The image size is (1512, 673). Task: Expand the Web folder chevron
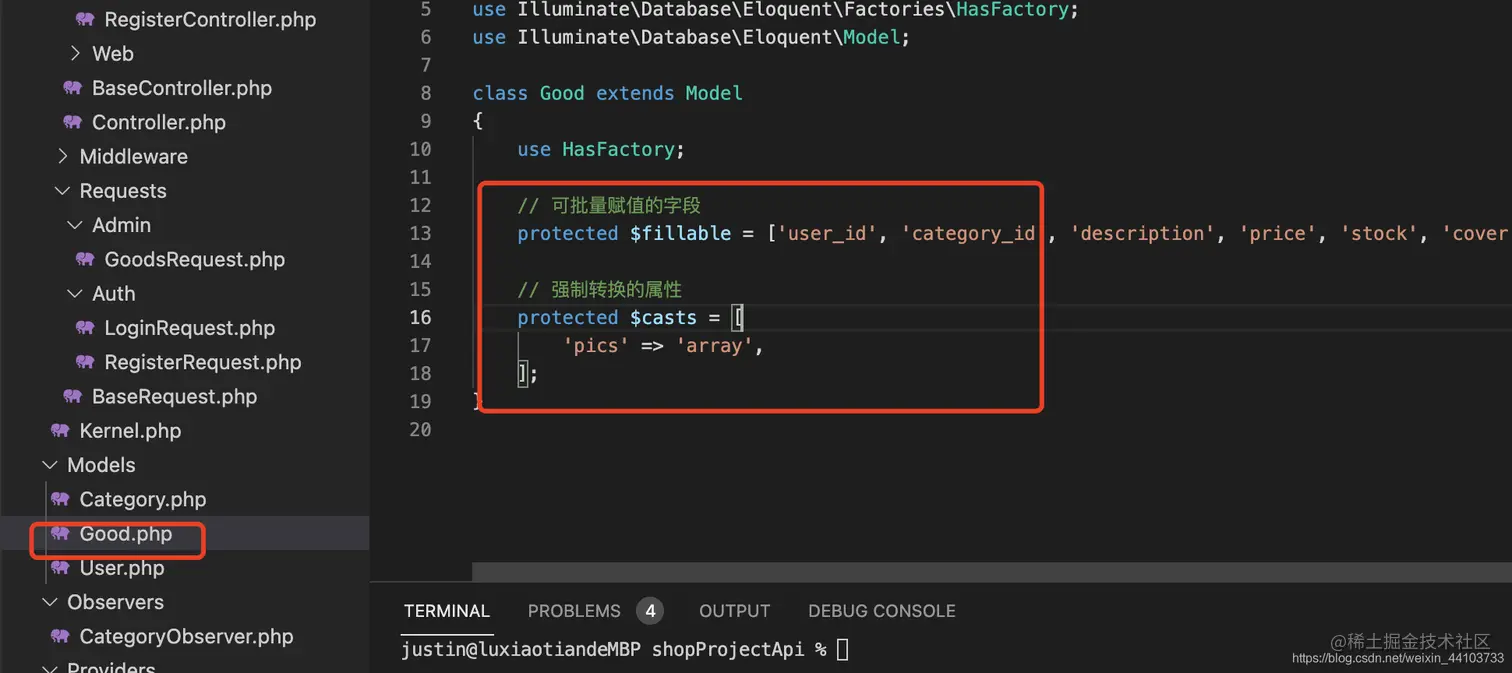click(x=76, y=53)
